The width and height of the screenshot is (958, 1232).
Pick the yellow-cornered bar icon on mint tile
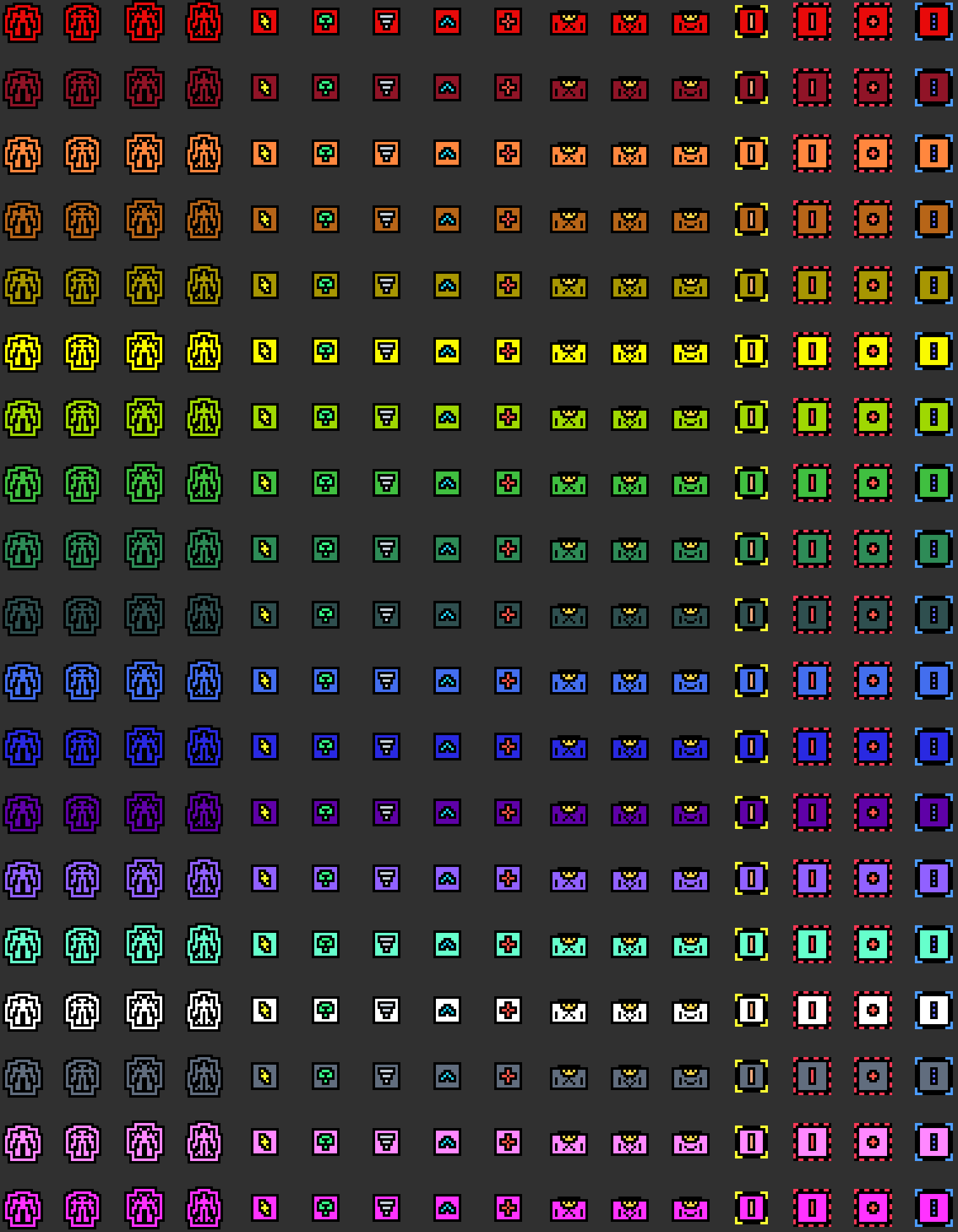pos(751,945)
